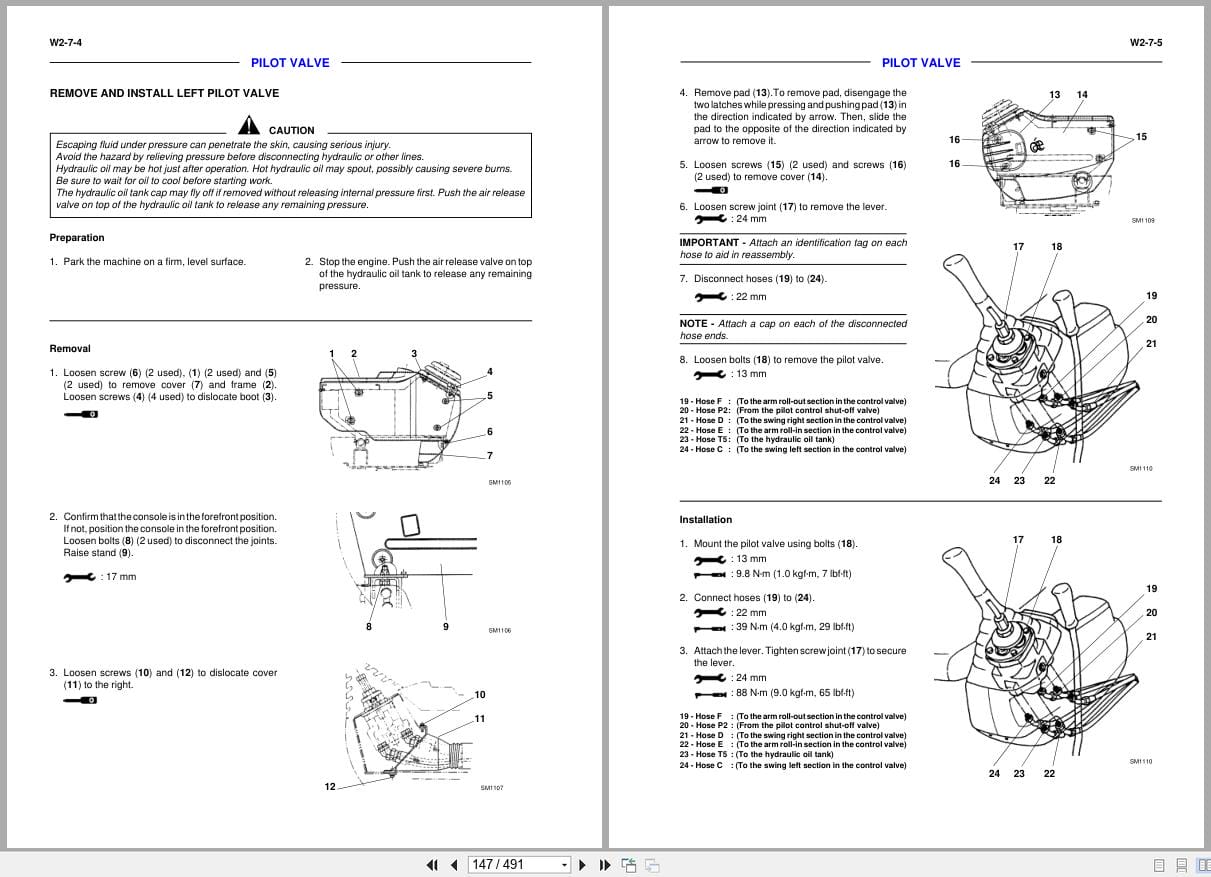The height and width of the screenshot is (877, 1211).
Task: Jump to the last page
Action: coord(604,865)
